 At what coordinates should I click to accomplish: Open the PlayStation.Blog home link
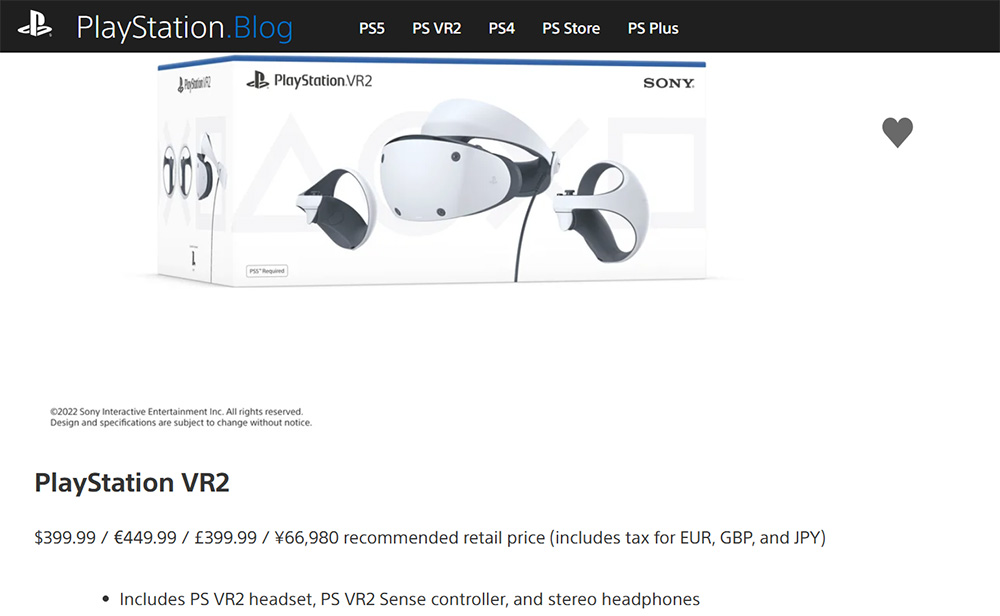pos(184,28)
